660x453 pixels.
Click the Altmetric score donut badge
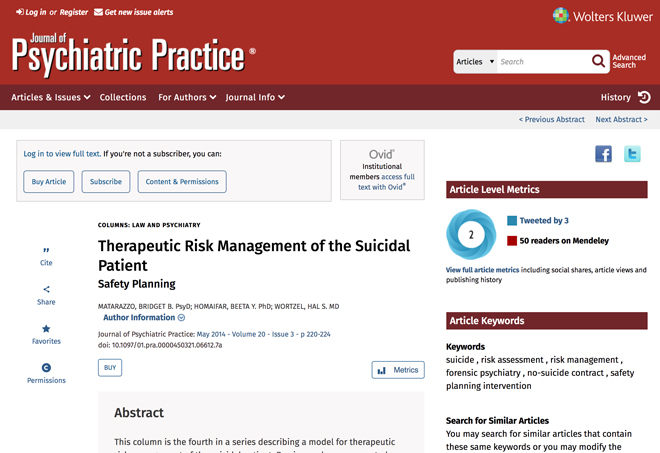pos(471,234)
